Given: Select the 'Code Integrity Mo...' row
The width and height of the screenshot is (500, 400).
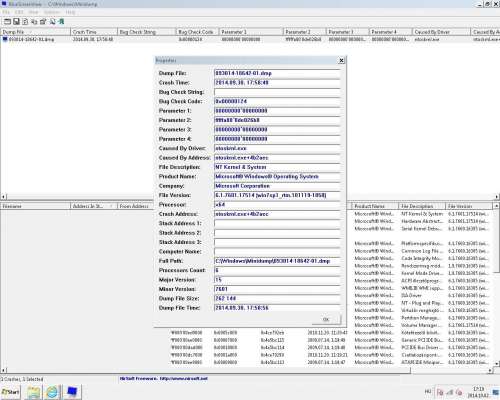Looking at the screenshot, I should (x=422, y=258).
